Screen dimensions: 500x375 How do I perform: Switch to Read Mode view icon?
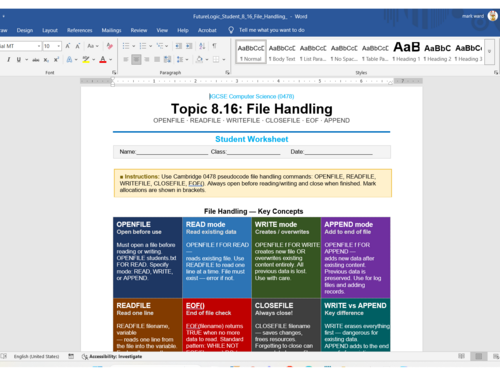click(x=461, y=356)
